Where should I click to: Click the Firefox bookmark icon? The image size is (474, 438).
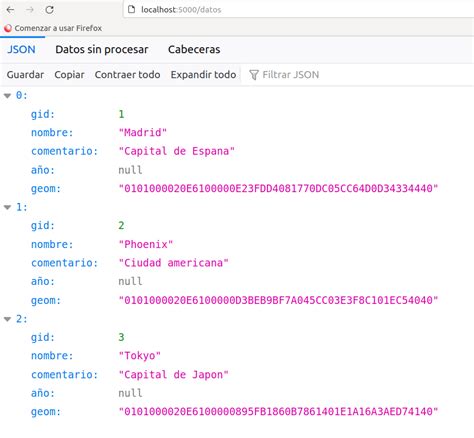click(x=8, y=28)
